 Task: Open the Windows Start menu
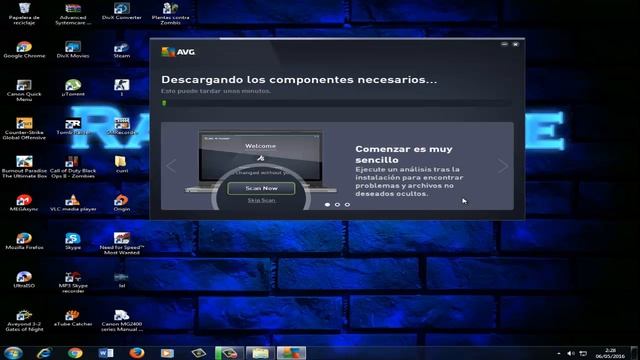pyautogui.click(x=13, y=353)
